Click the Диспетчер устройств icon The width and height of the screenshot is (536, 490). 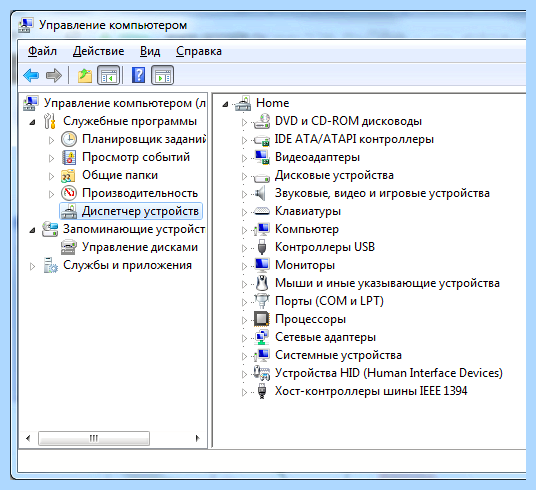coord(69,211)
